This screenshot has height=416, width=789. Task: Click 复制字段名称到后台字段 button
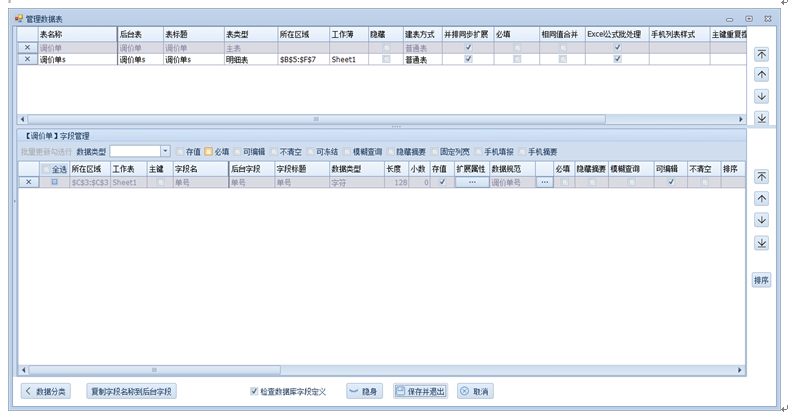[x=131, y=391]
